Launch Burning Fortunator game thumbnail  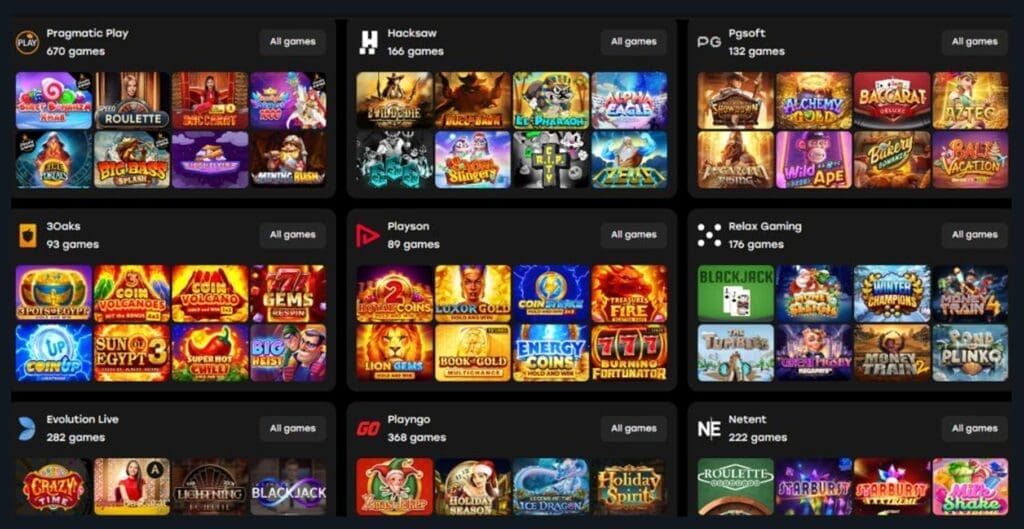tap(629, 353)
